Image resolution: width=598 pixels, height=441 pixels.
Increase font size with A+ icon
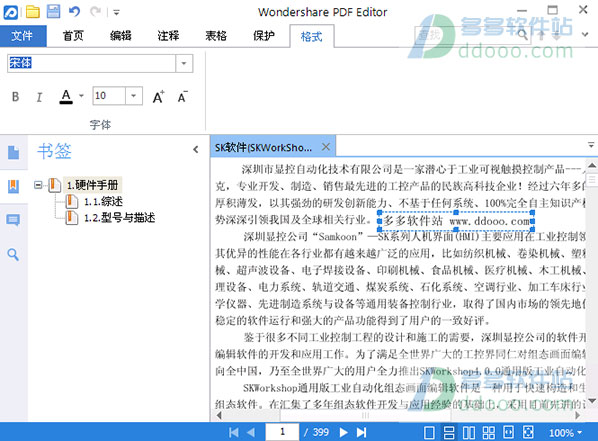click(x=158, y=97)
